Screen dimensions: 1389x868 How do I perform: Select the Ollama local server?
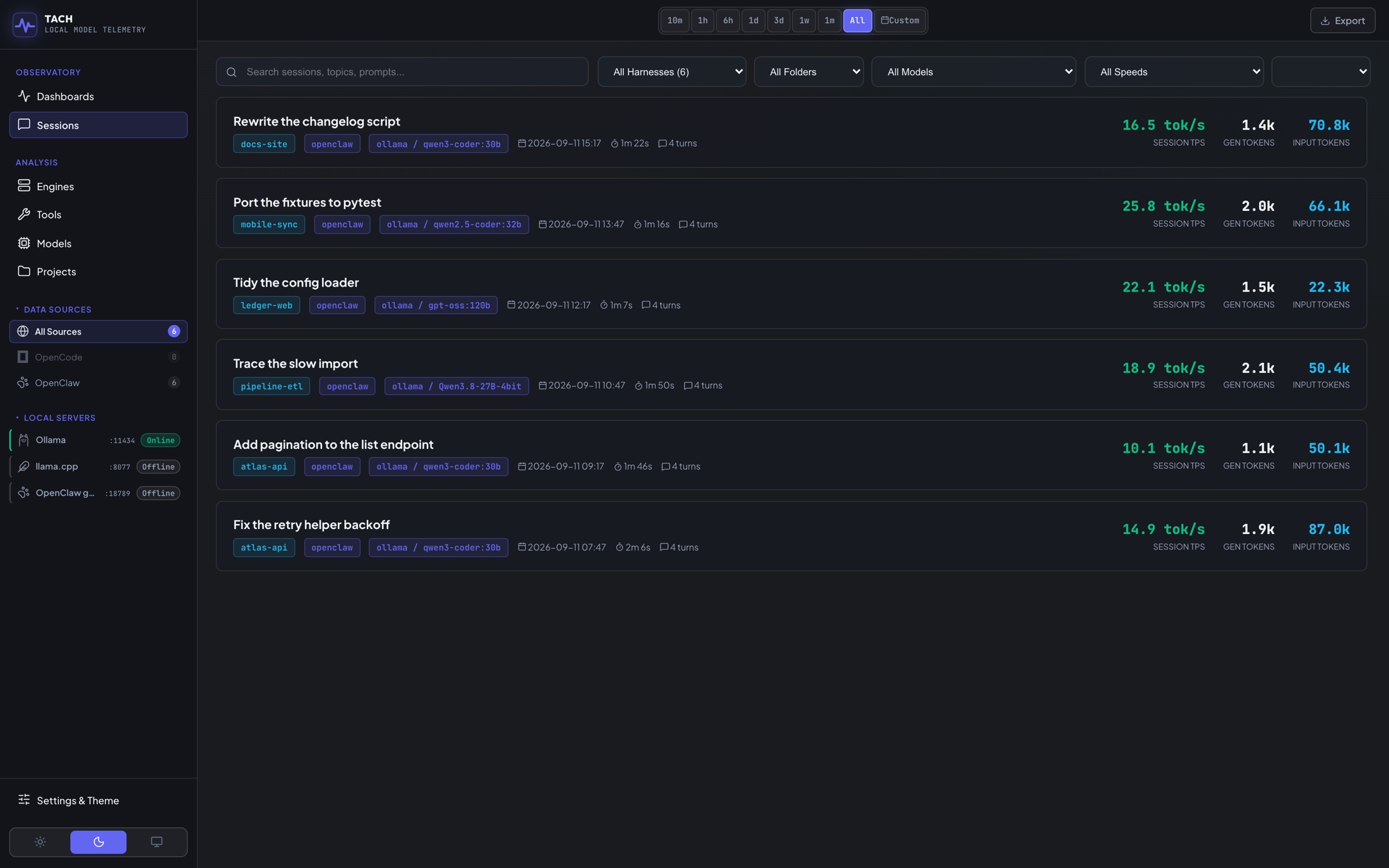tap(98, 440)
